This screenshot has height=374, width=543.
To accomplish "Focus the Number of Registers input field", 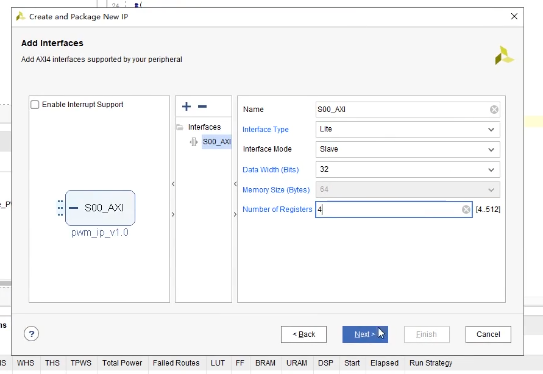I will pos(394,210).
